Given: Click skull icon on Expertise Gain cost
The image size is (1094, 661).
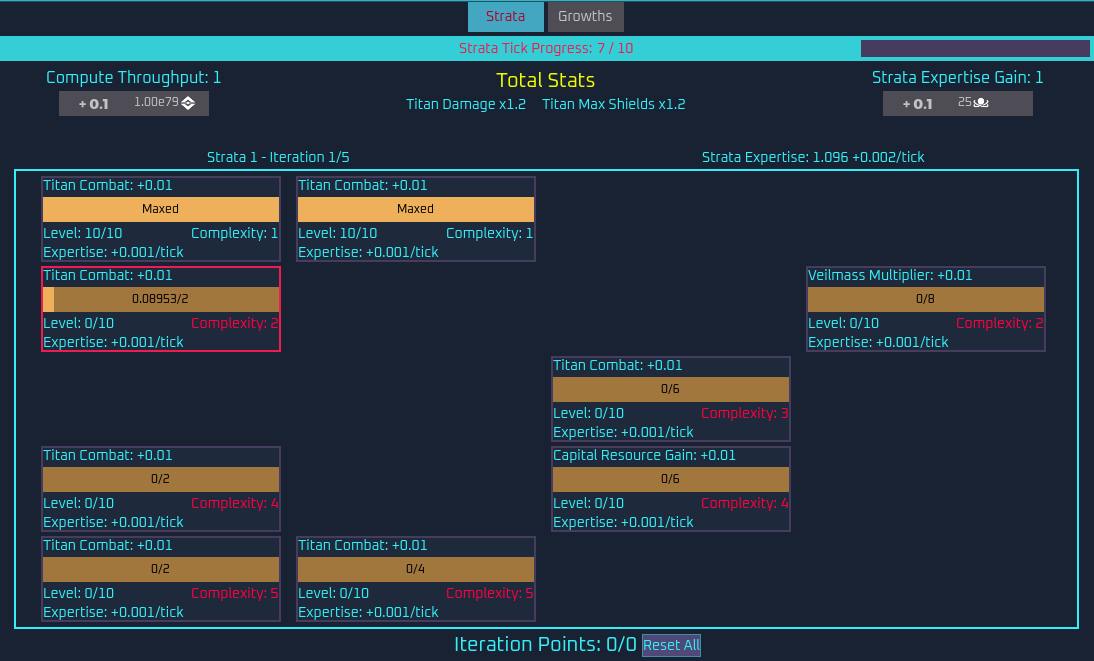Looking at the screenshot, I should (982, 102).
